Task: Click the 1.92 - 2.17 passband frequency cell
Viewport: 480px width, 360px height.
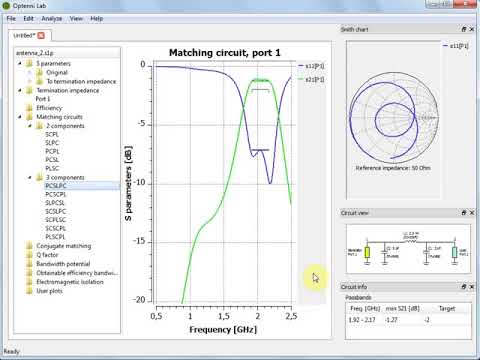Action: (362, 320)
